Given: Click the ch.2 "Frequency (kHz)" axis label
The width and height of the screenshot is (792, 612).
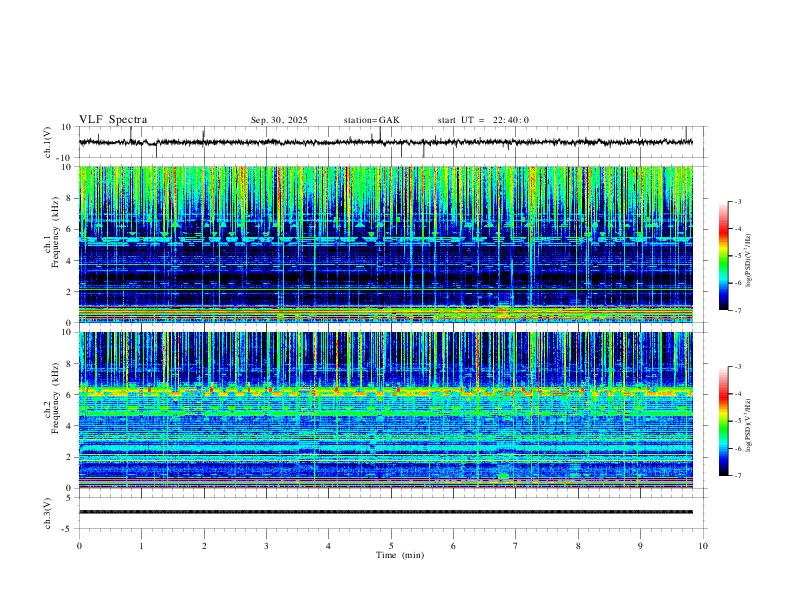Looking at the screenshot, I should pyautogui.click(x=55, y=398).
